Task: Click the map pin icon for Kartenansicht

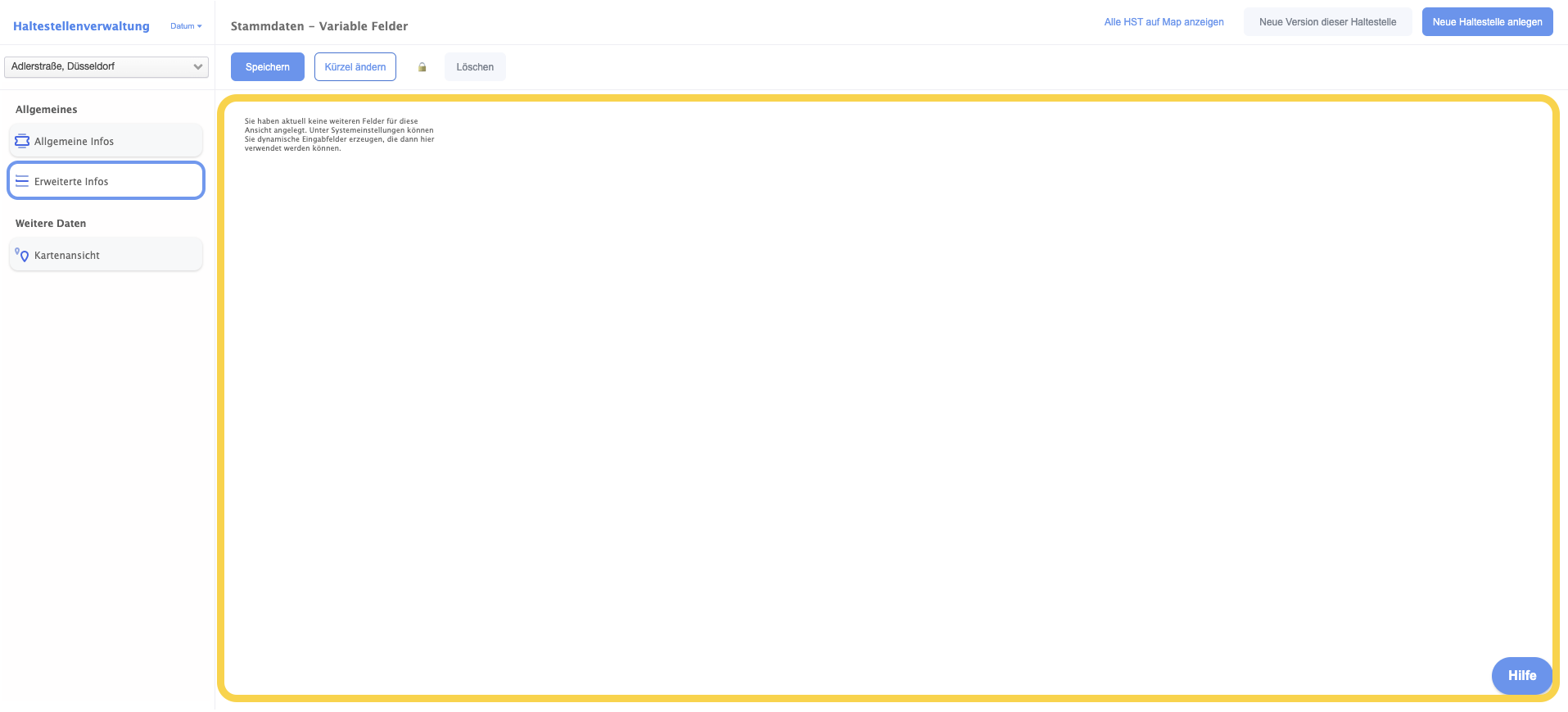Action: point(22,255)
